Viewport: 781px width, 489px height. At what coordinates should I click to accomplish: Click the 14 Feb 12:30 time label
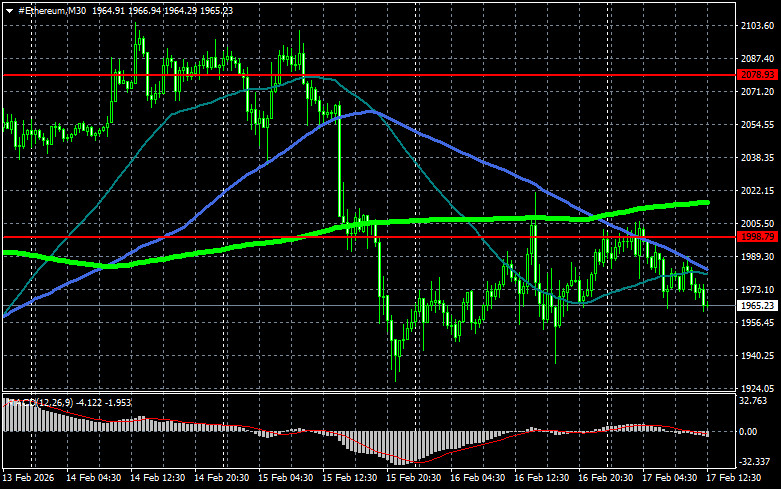(157, 478)
